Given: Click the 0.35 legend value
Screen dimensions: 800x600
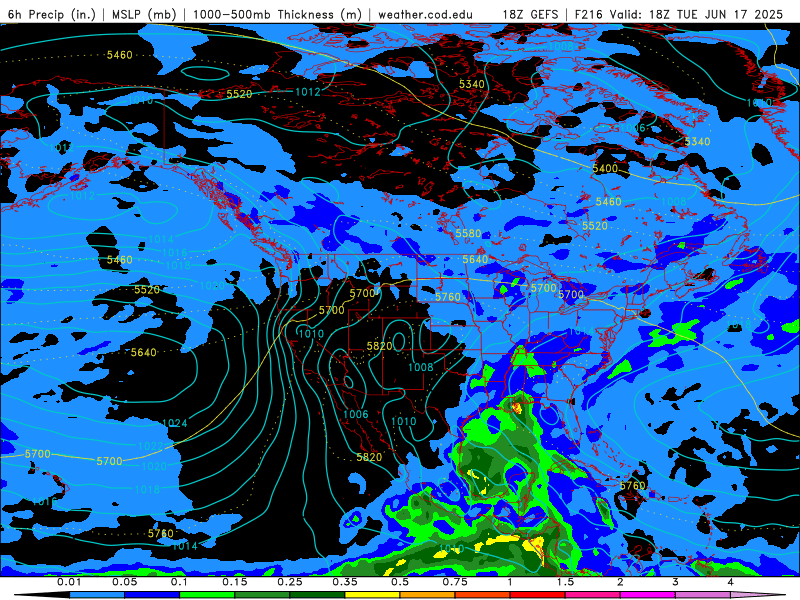Looking at the screenshot, I should (345, 582).
